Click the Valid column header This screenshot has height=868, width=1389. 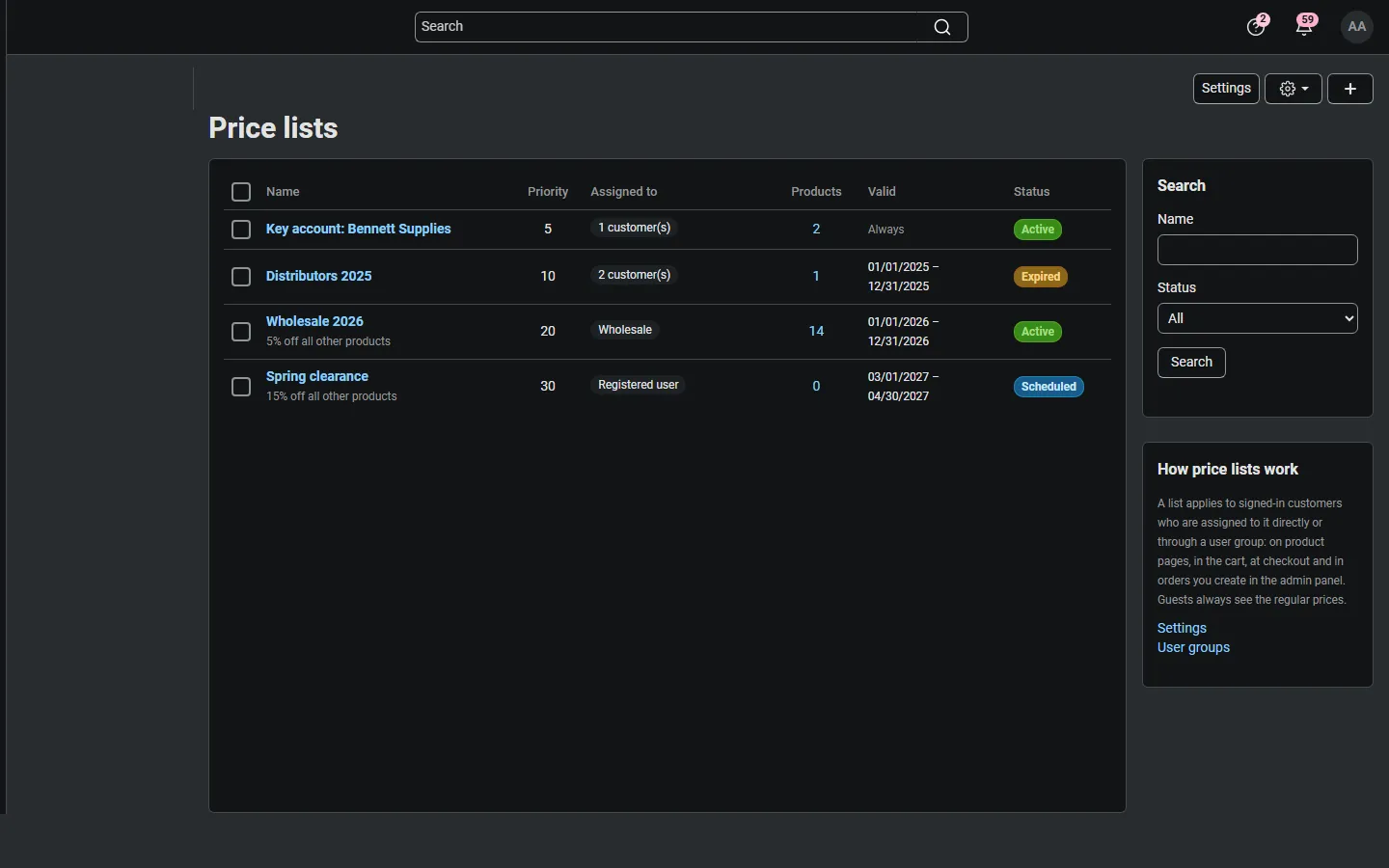[x=883, y=192]
